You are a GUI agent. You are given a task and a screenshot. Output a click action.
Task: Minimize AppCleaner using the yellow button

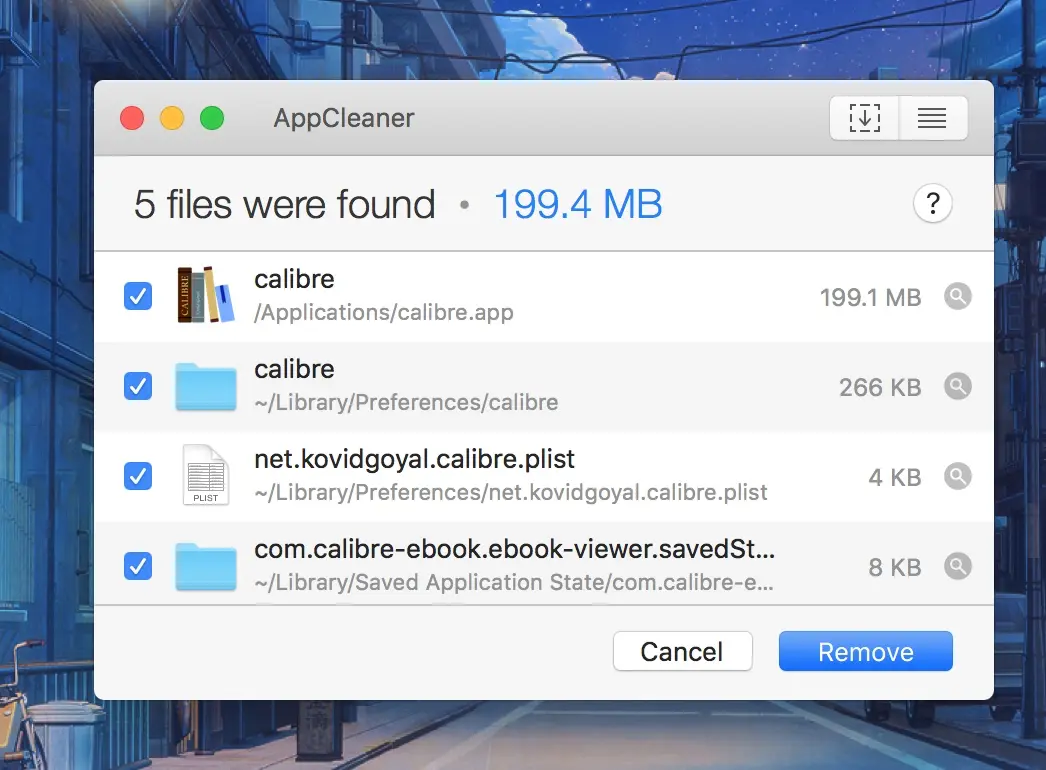pos(172,118)
